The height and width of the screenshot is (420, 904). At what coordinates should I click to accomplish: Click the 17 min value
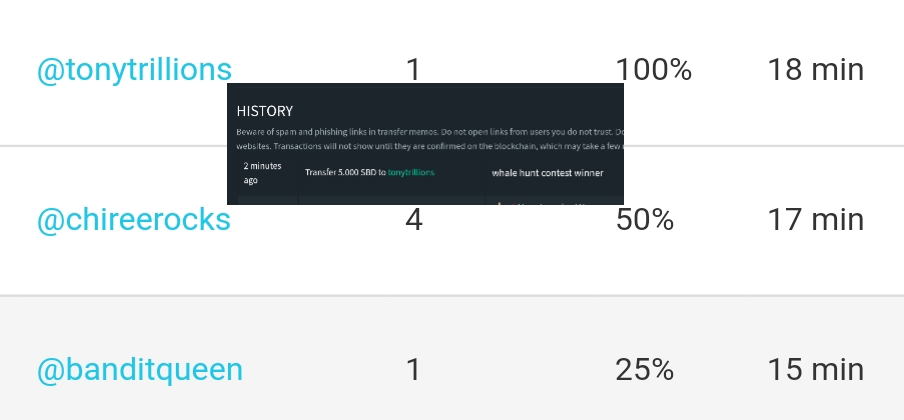pyautogui.click(x=816, y=220)
